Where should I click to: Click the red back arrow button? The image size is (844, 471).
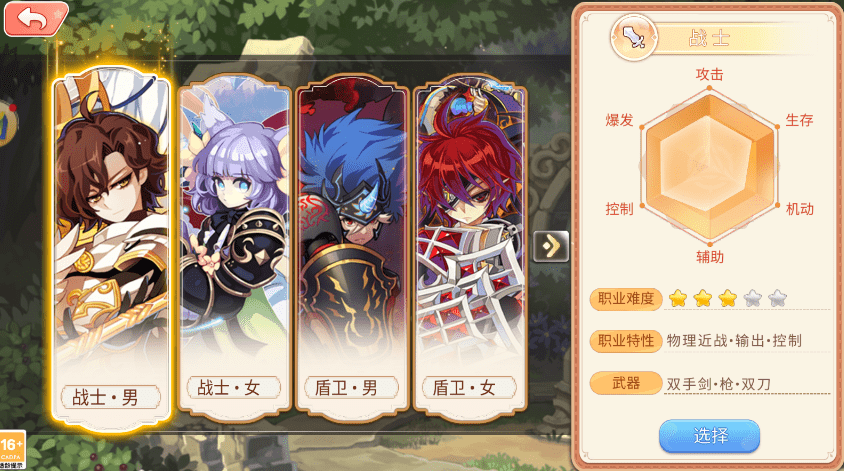[x=36, y=19]
